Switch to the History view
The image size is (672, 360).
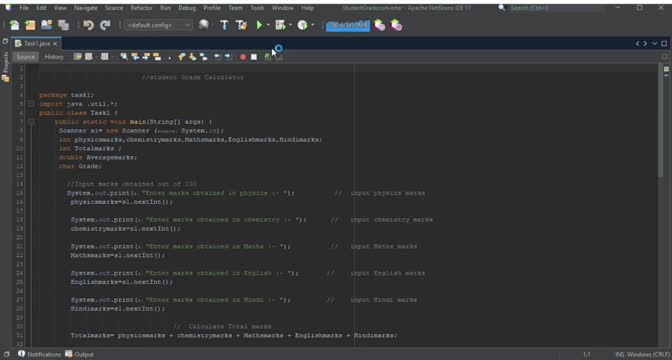[54, 57]
